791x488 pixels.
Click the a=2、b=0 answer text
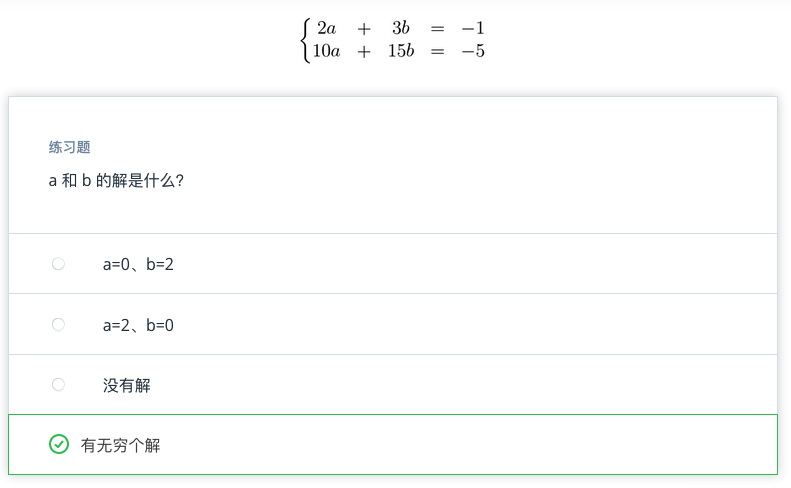click(138, 325)
